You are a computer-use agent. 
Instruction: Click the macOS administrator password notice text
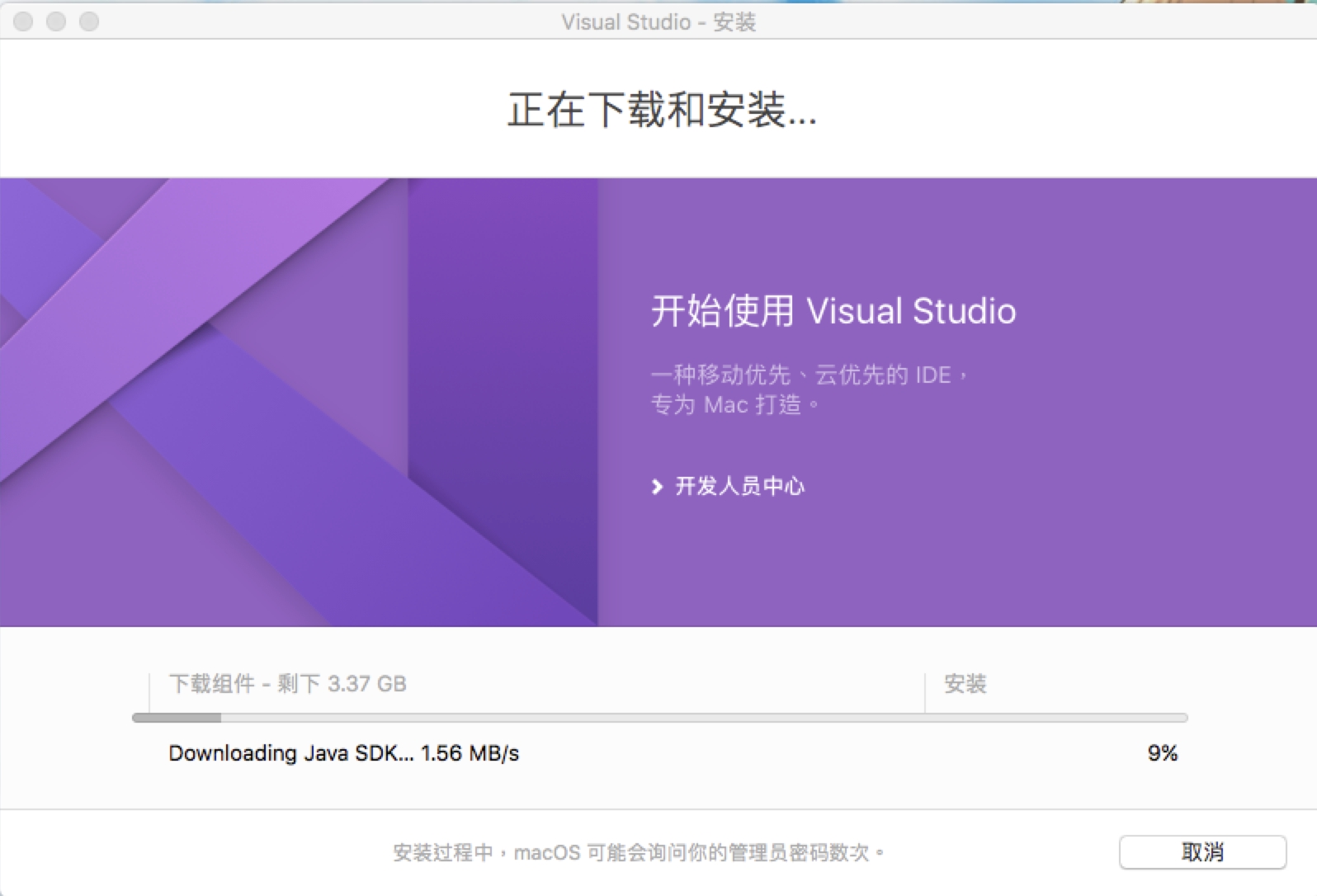(638, 852)
